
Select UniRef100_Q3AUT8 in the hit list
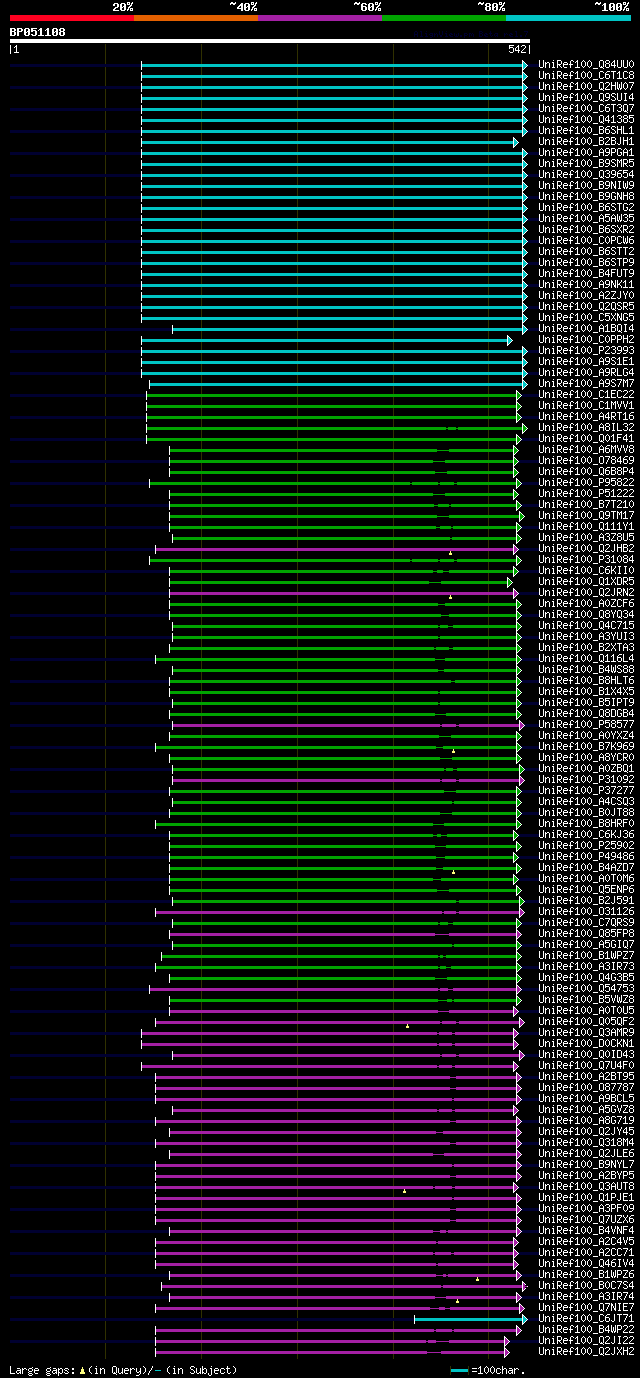click(x=586, y=1186)
